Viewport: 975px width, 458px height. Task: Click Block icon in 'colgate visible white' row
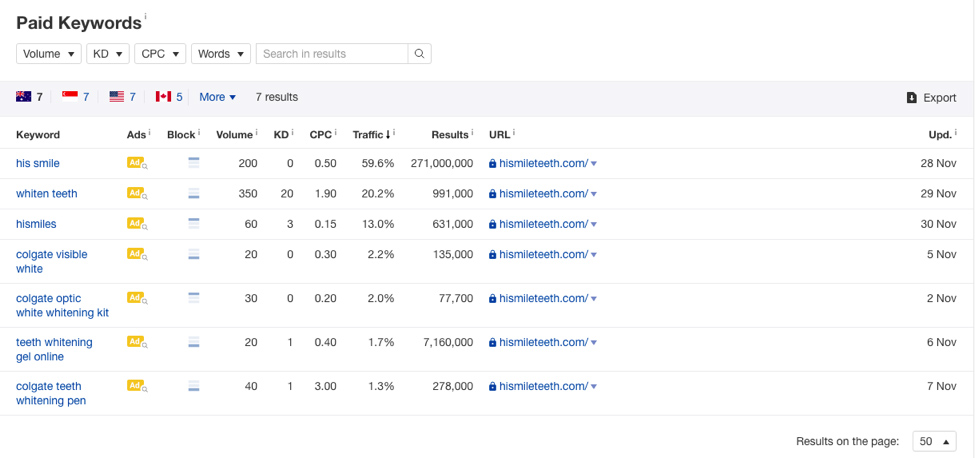[x=193, y=254]
